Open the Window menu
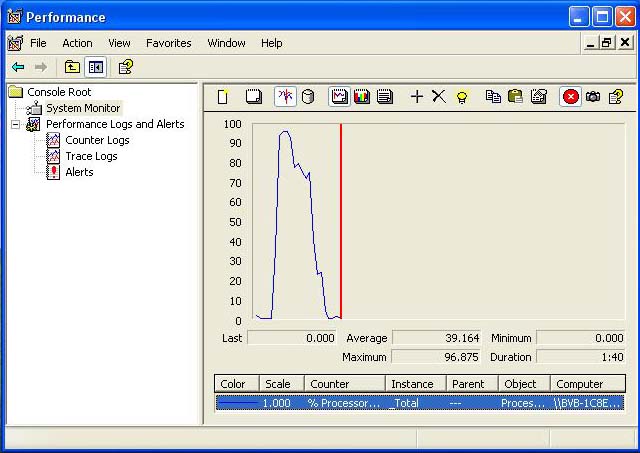 226,43
